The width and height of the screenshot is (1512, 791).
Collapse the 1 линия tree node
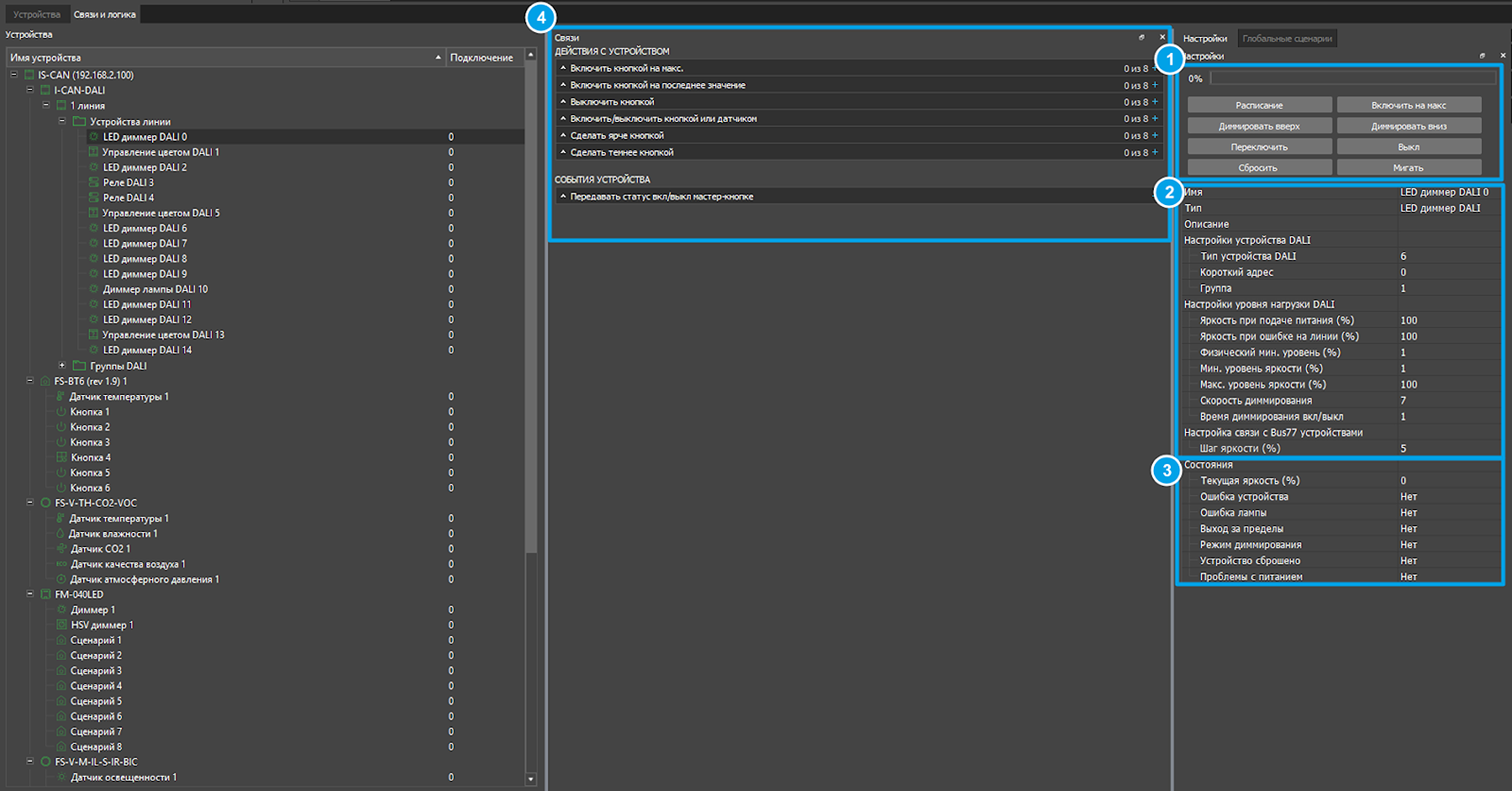(46, 106)
